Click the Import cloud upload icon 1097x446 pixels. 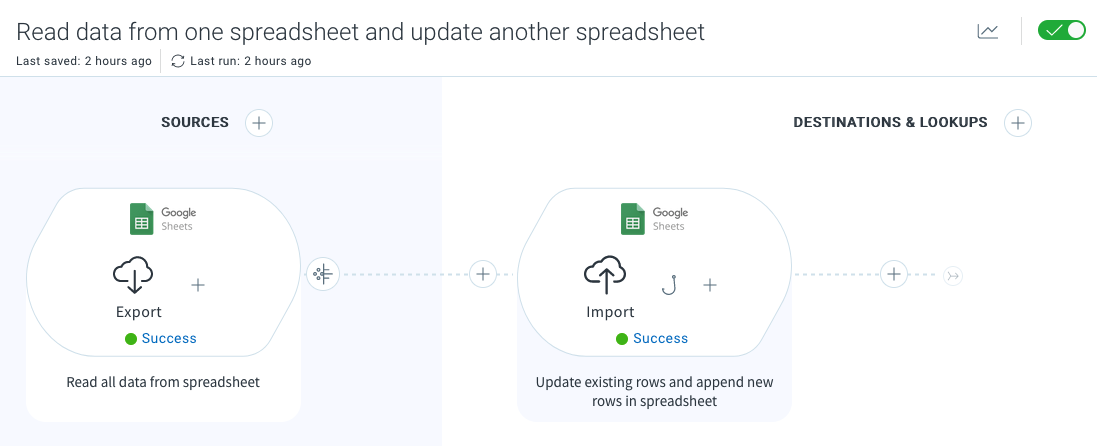605,275
